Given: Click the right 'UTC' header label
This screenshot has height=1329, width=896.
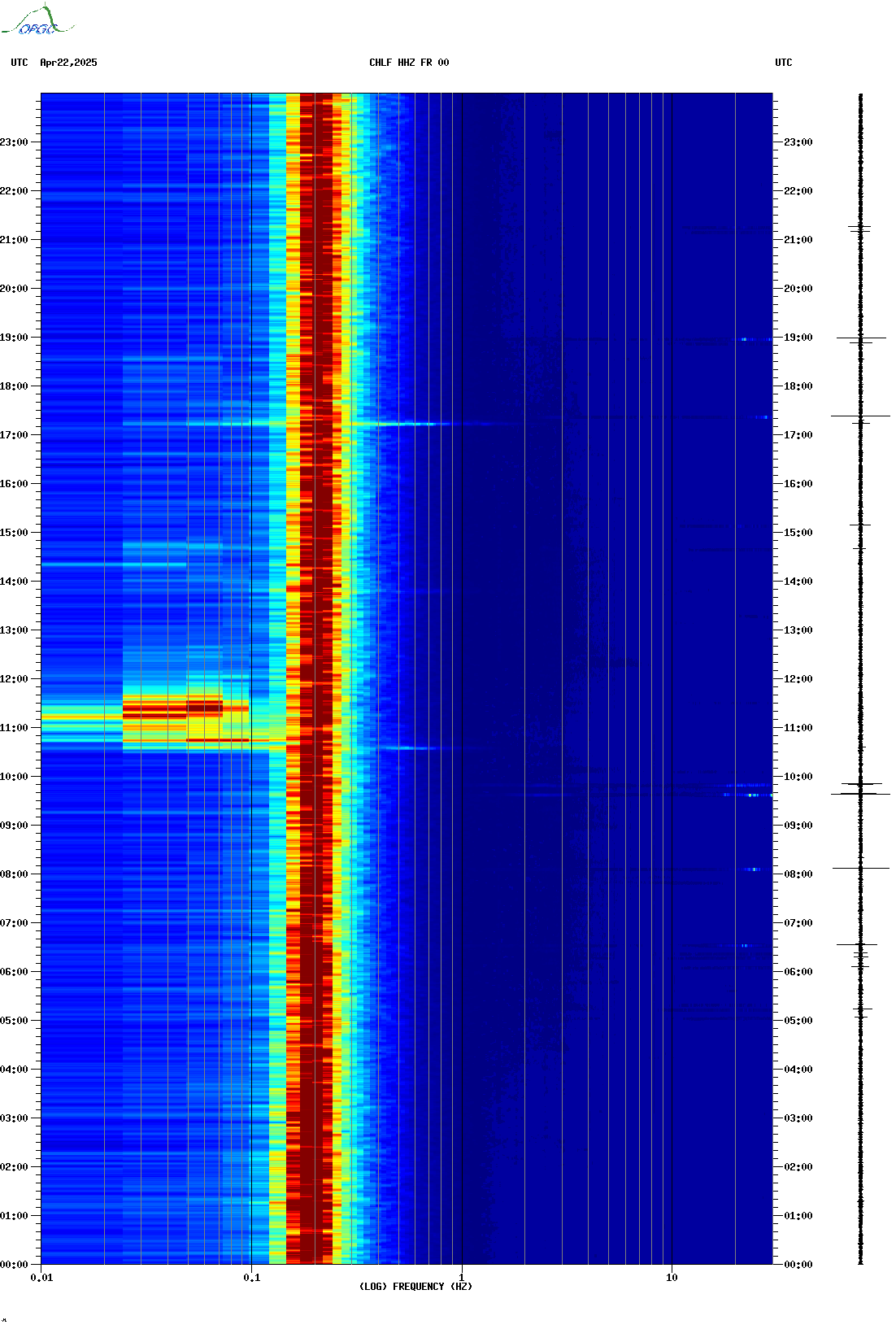Looking at the screenshot, I should tap(784, 63).
